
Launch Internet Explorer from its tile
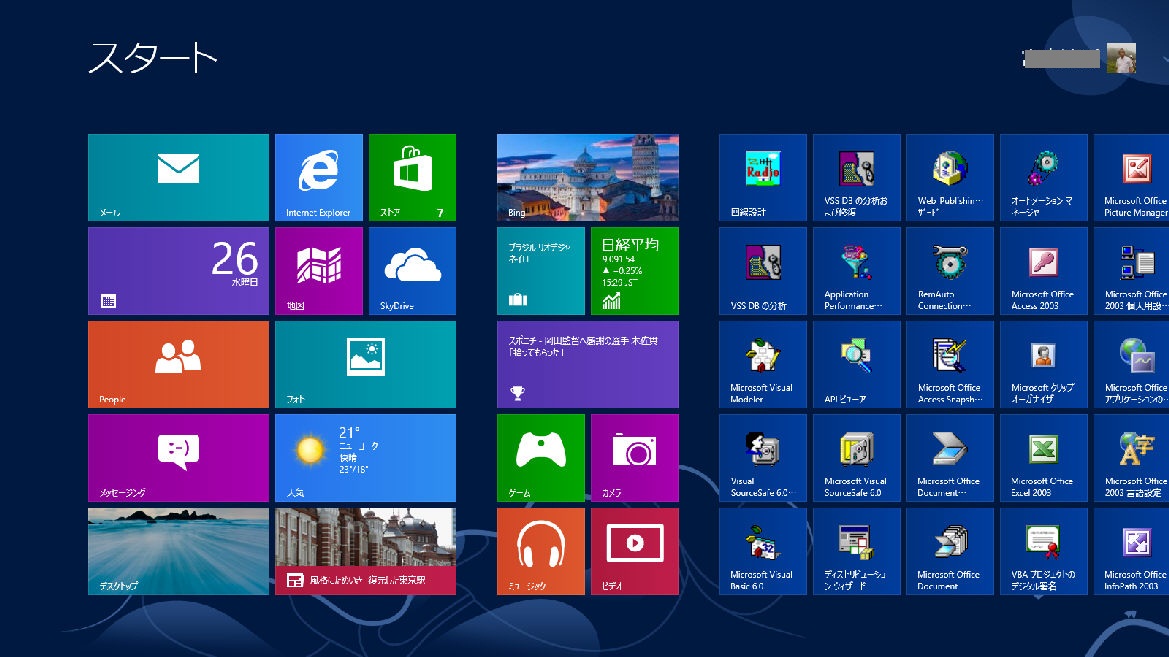point(319,177)
